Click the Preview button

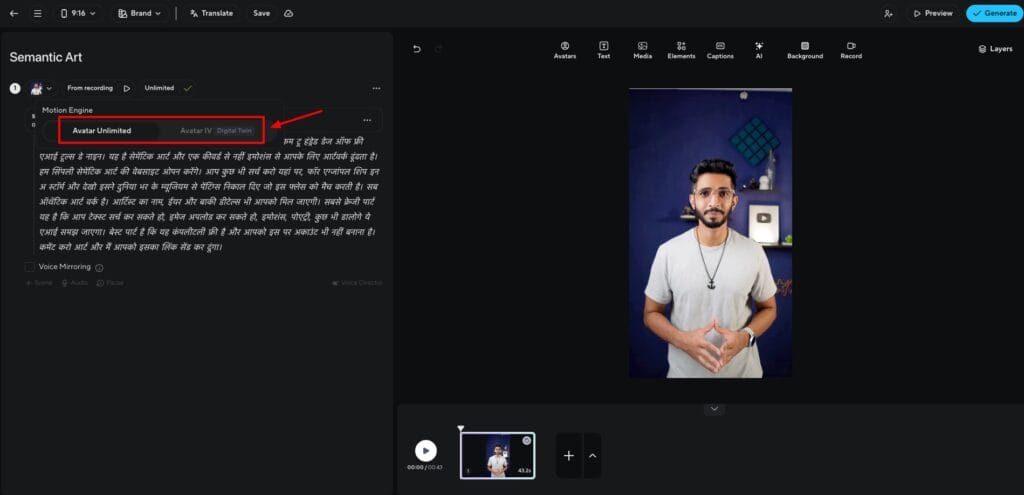931,13
